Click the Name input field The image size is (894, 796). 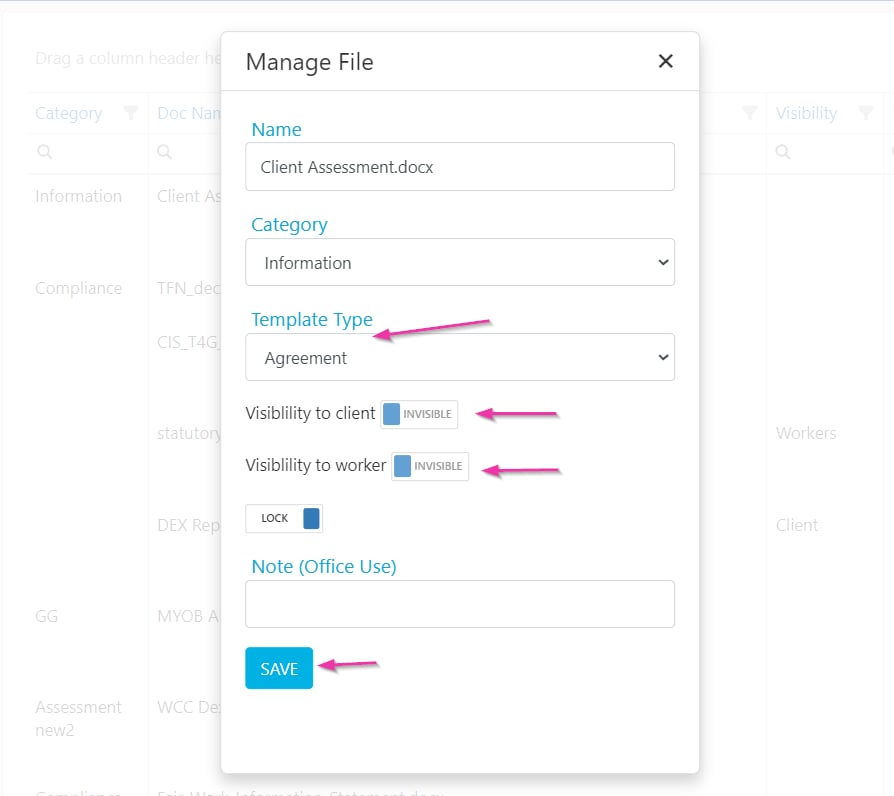pos(460,166)
